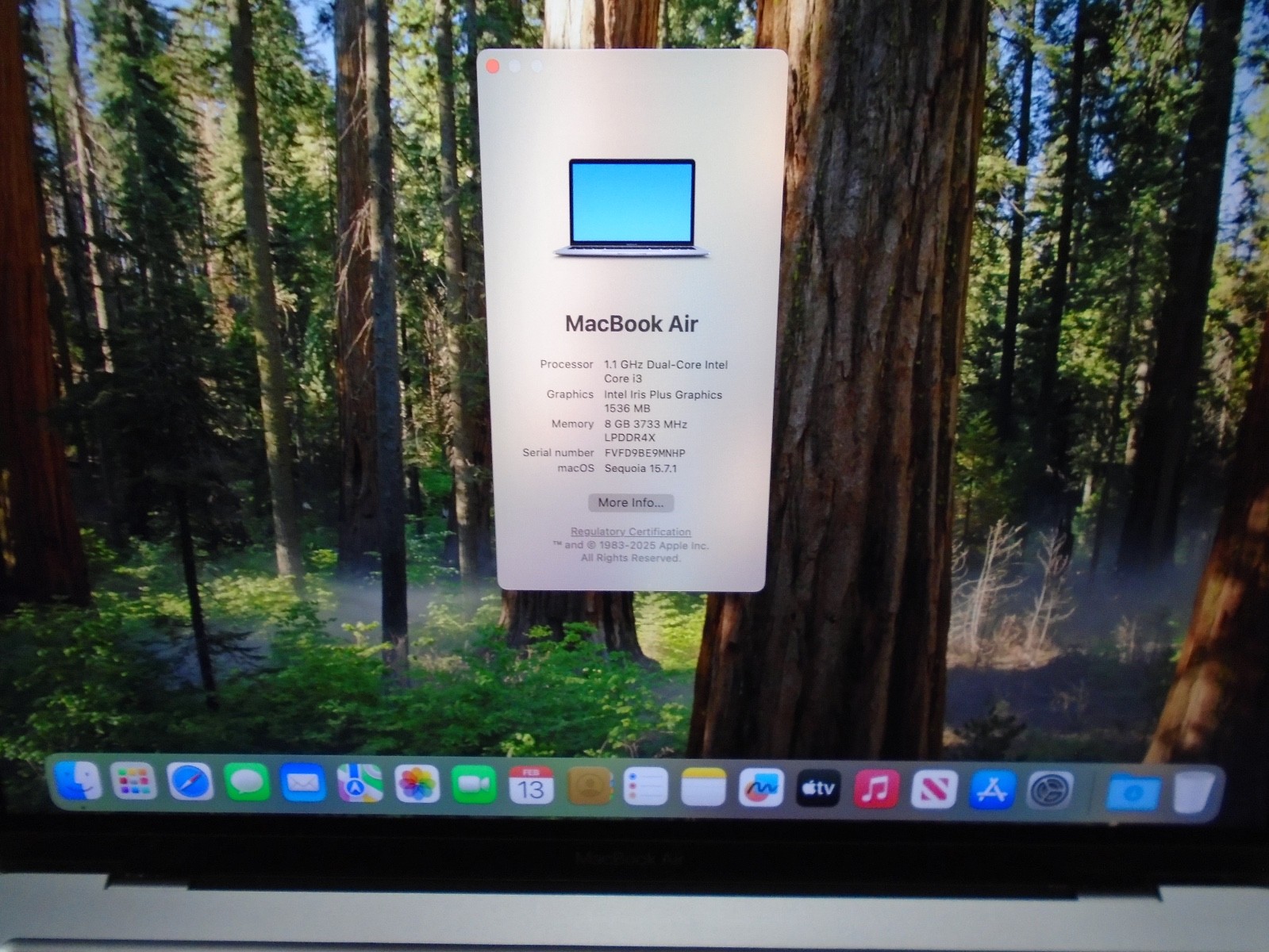The image size is (1269, 952).
Task: Open the Messages app in the Dock
Action: [x=247, y=783]
